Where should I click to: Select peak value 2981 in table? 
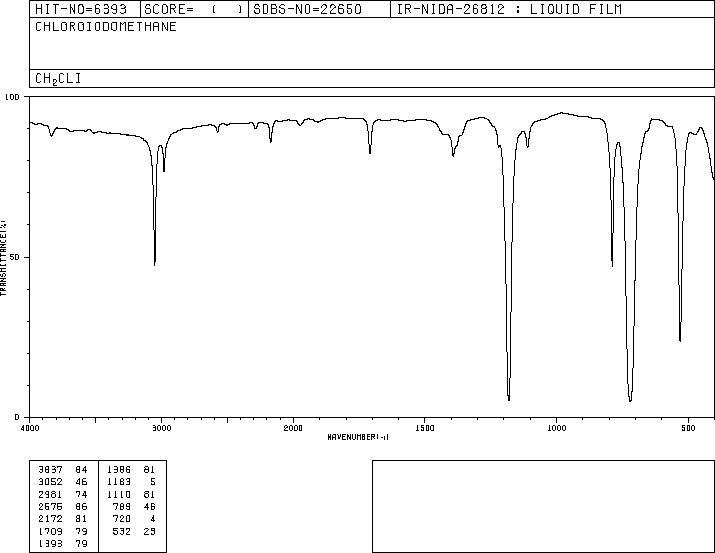click(x=51, y=494)
